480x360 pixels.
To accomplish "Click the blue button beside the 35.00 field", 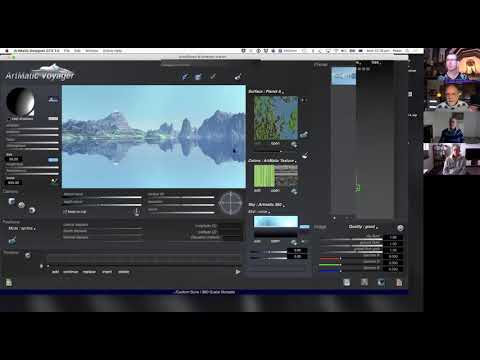I will (x=53, y=160).
